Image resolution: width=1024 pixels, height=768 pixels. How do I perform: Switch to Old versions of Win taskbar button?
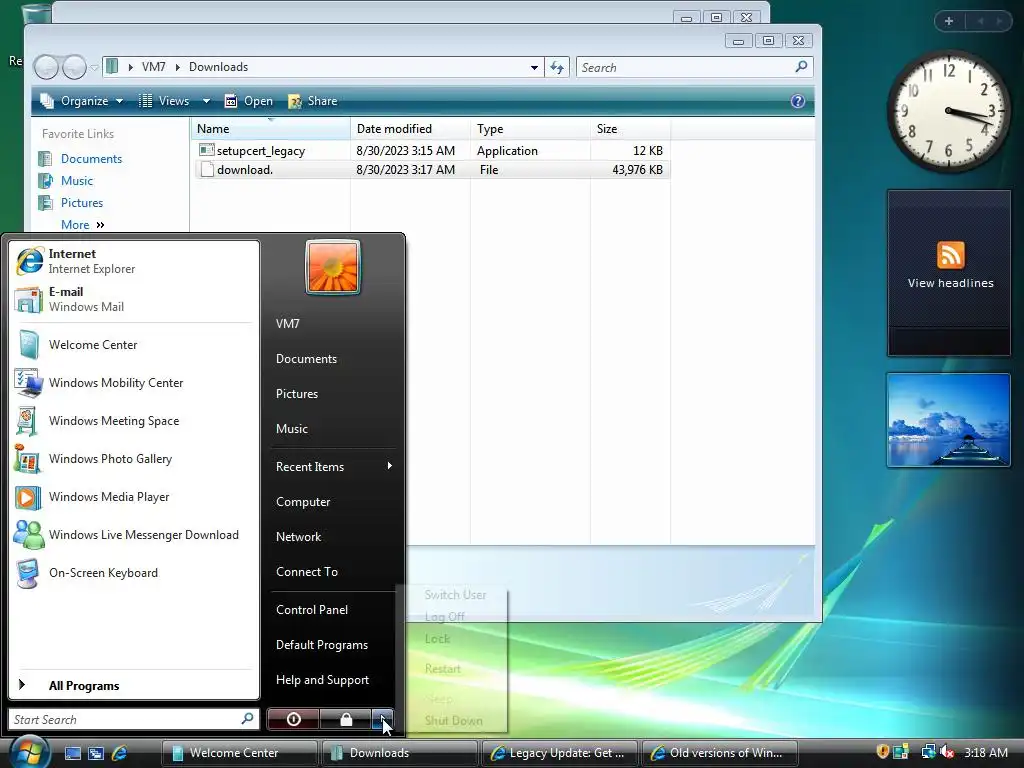(720, 753)
